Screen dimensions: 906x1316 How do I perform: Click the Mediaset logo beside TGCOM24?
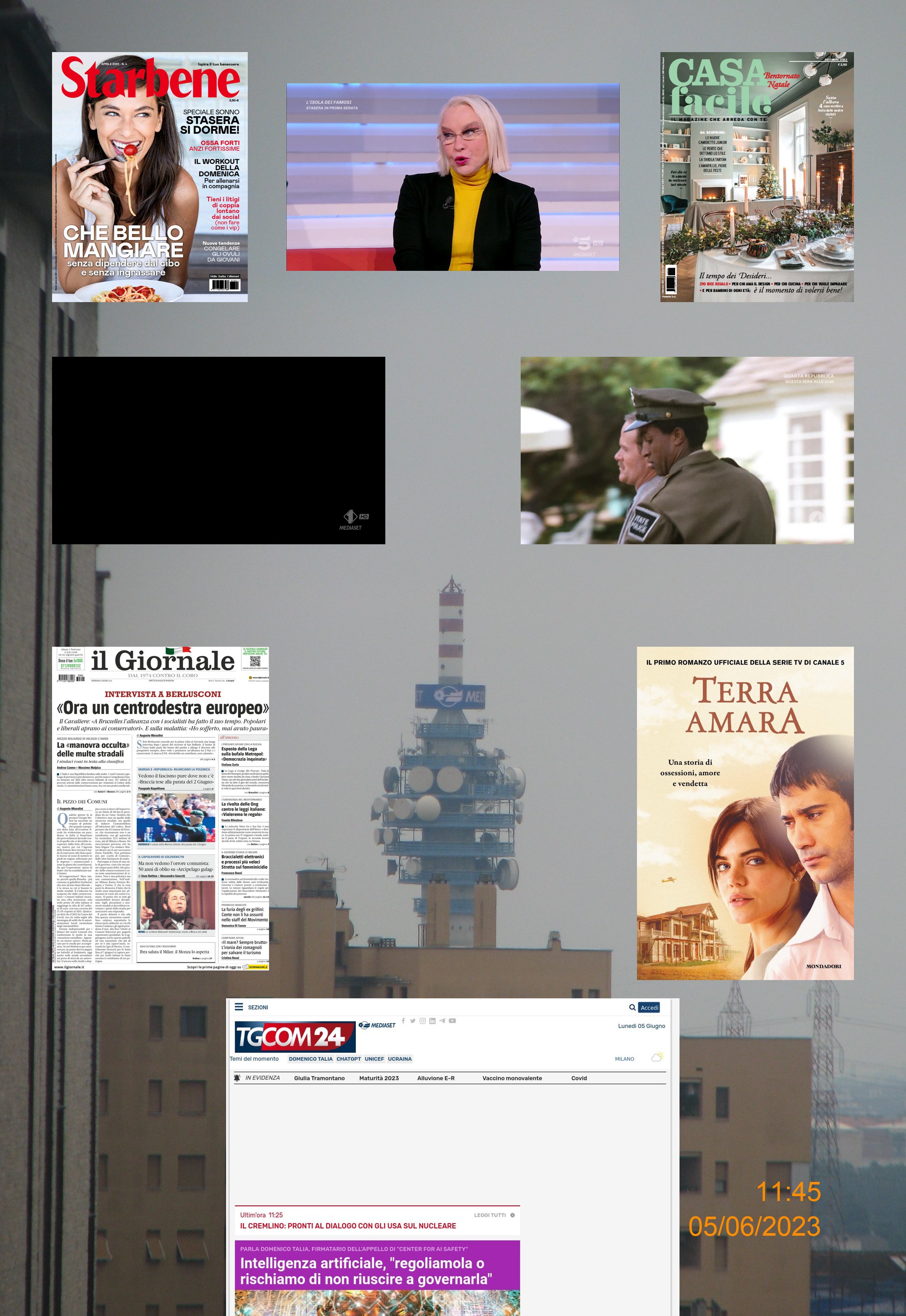[377, 1025]
